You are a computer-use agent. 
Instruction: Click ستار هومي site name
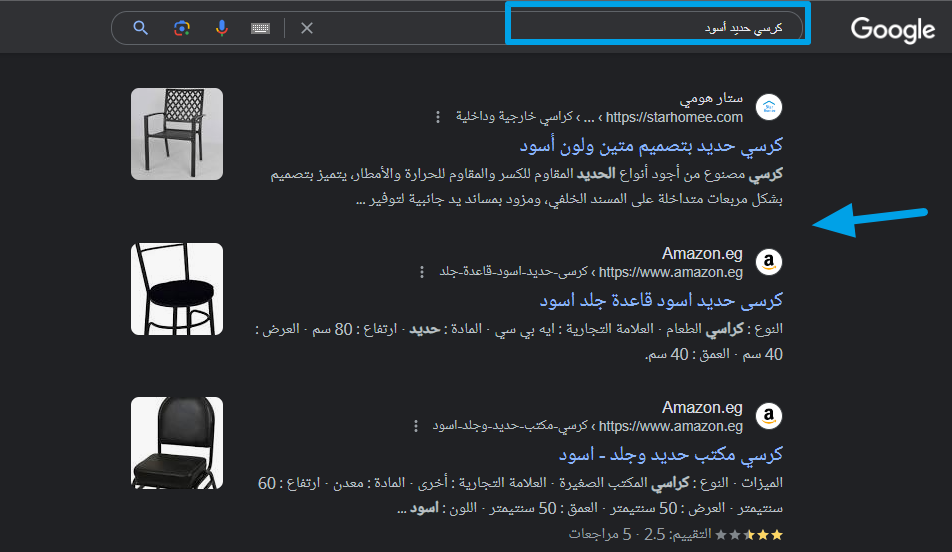point(711,98)
